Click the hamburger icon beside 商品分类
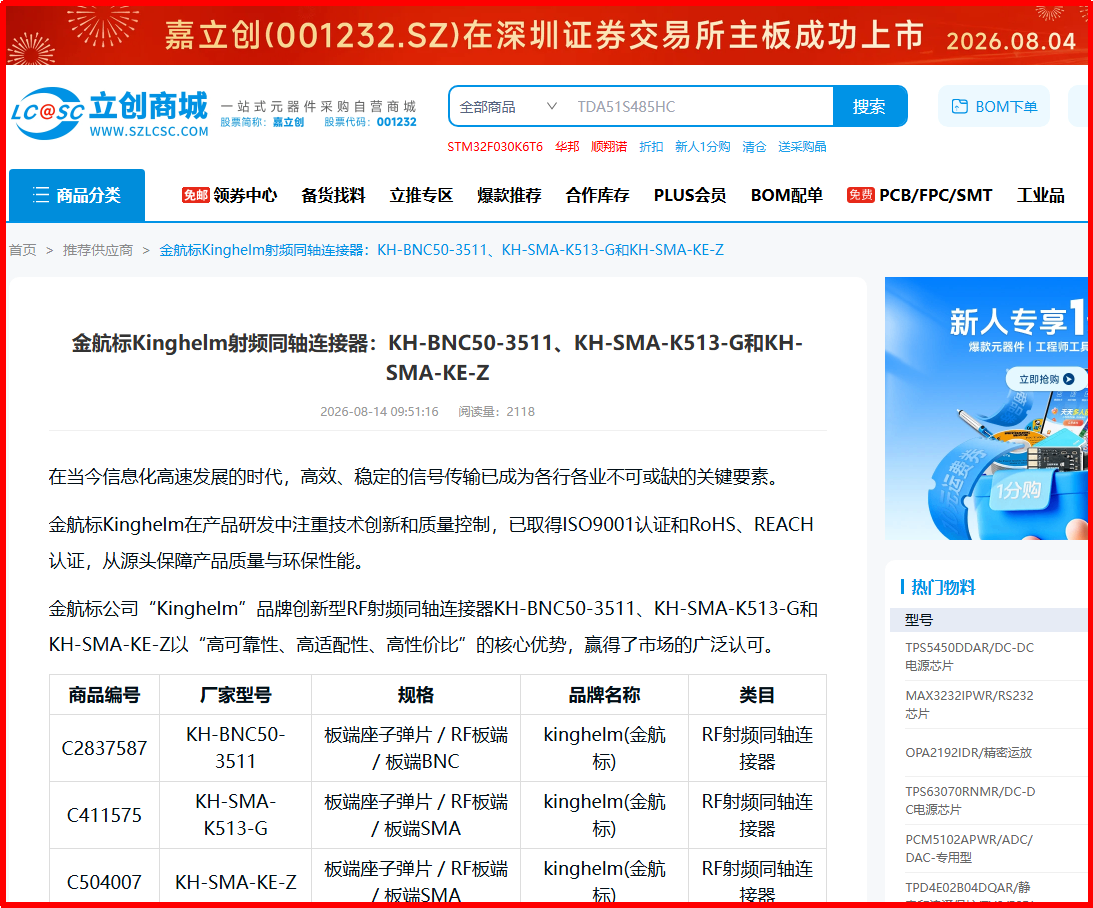1093x908 pixels. point(40,195)
